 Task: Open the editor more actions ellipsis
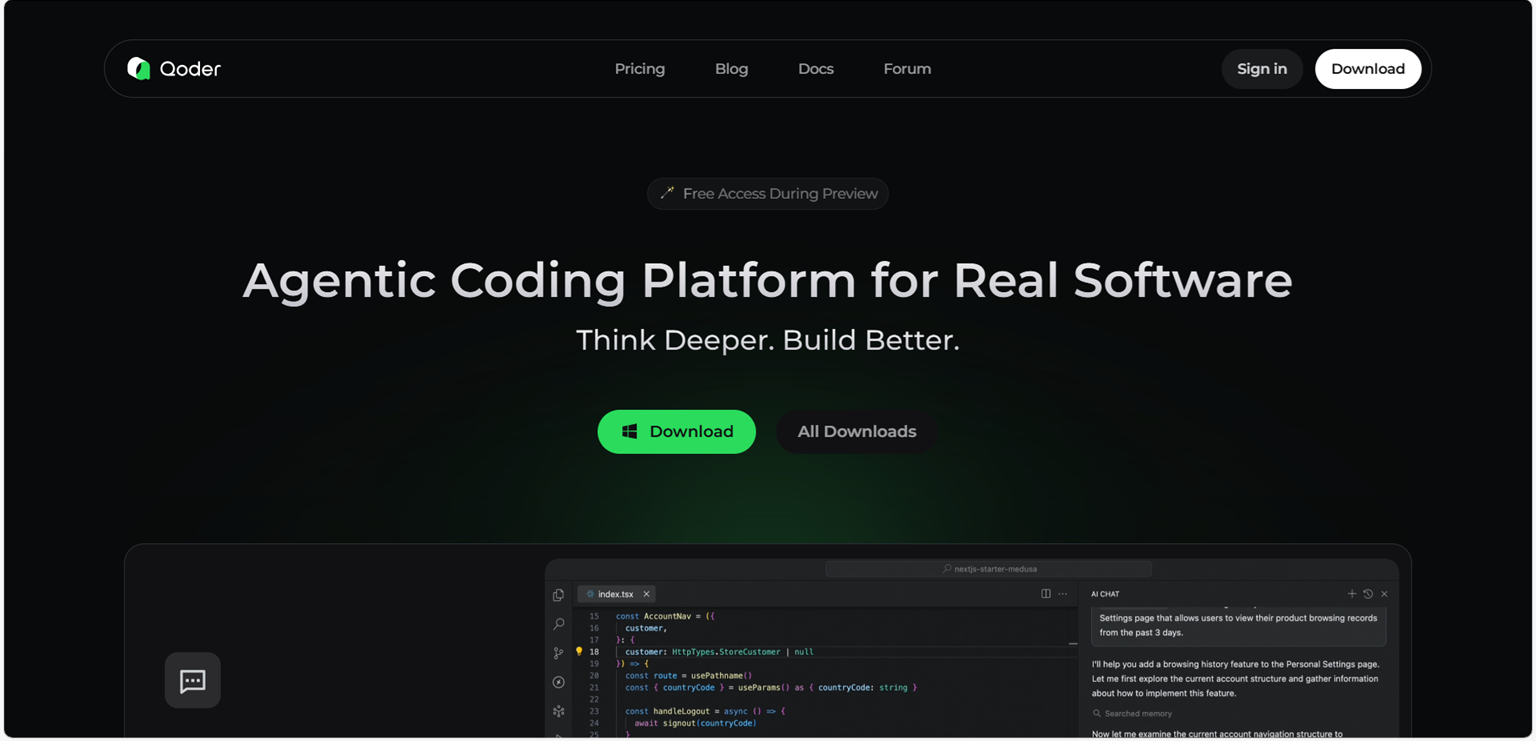tap(1063, 594)
